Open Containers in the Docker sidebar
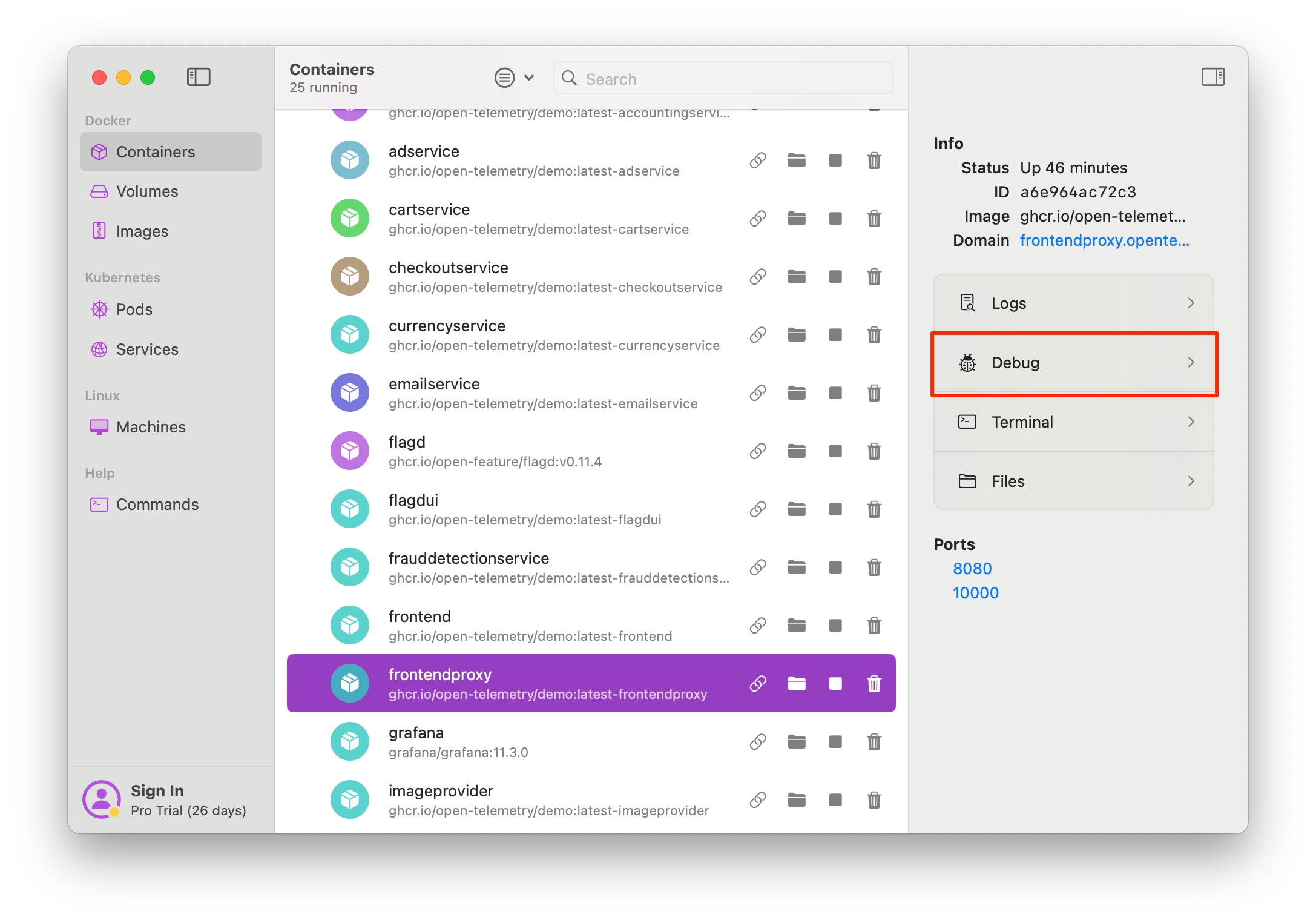Image resolution: width=1316 pixels, height=923 pixels. 171,152
